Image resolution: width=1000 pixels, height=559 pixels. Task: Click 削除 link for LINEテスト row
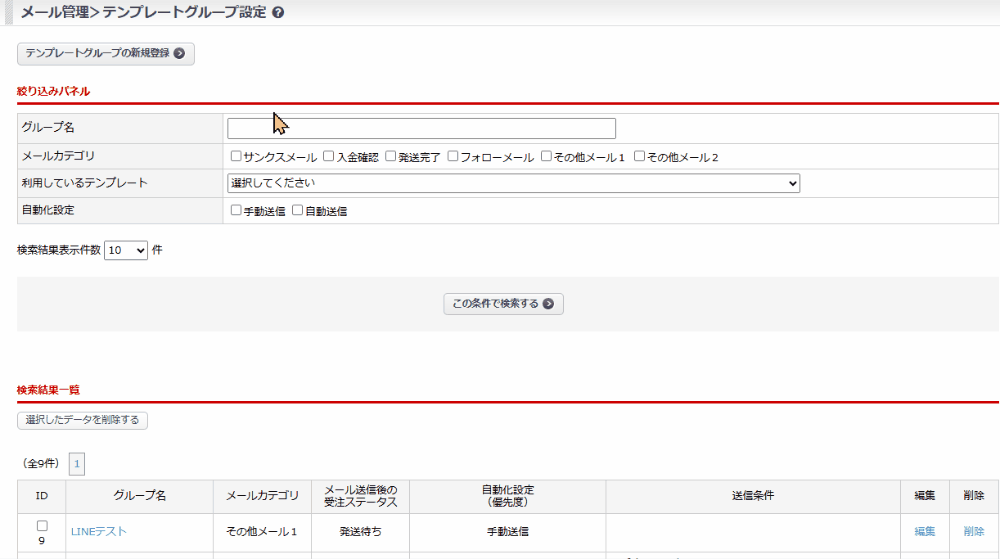click(974, 532)
